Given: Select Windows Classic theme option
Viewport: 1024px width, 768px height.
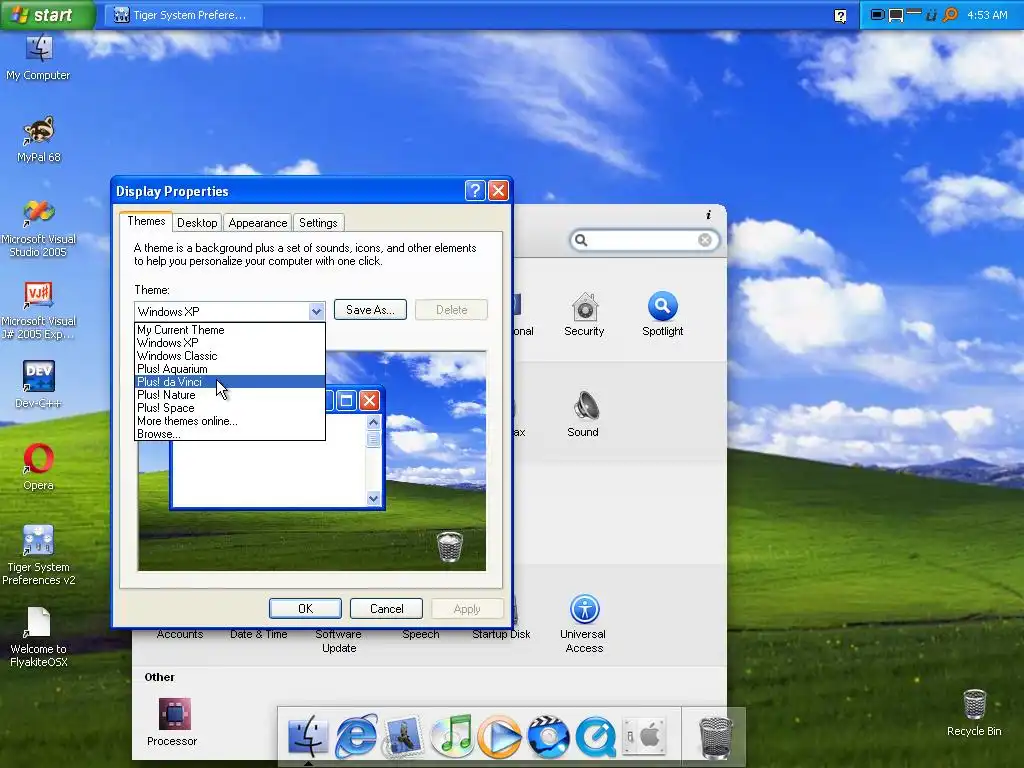Looking at the screenshot, I should pos(230,356).
